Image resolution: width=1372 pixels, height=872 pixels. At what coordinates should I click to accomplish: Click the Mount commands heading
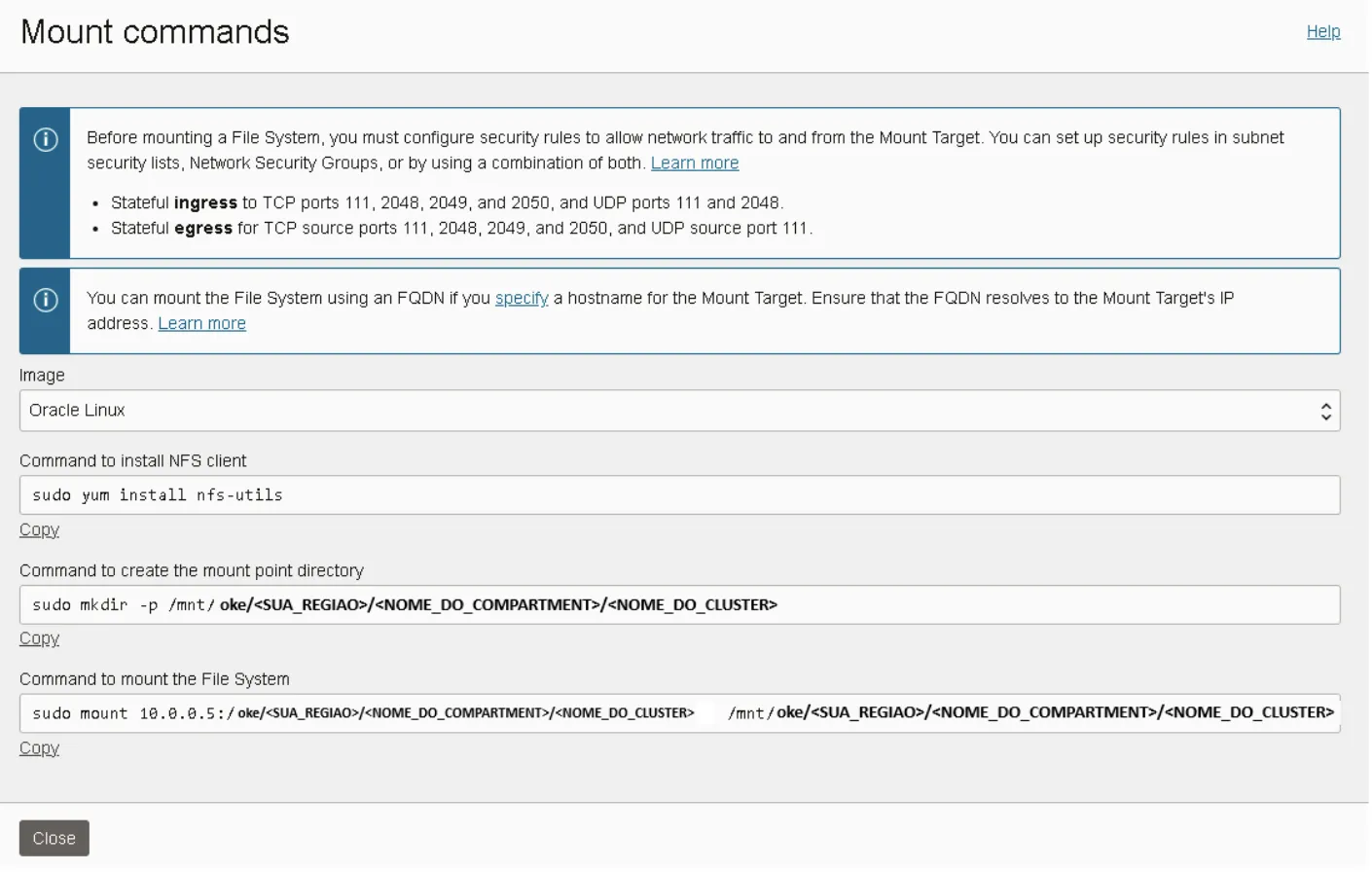click(x=156, y=32)
